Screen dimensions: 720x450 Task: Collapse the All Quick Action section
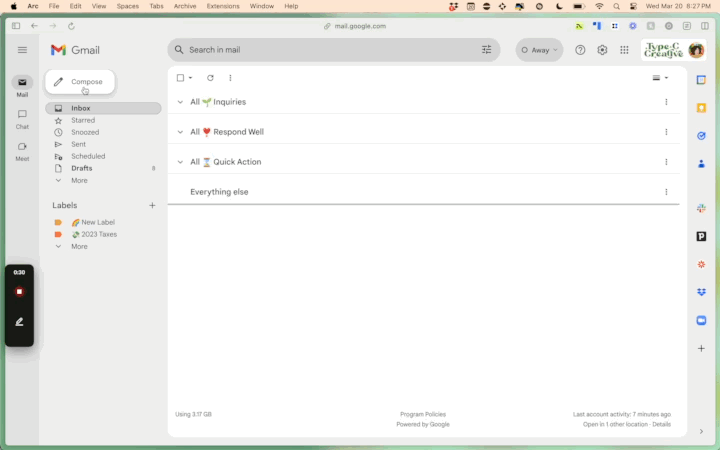point(180,162)
